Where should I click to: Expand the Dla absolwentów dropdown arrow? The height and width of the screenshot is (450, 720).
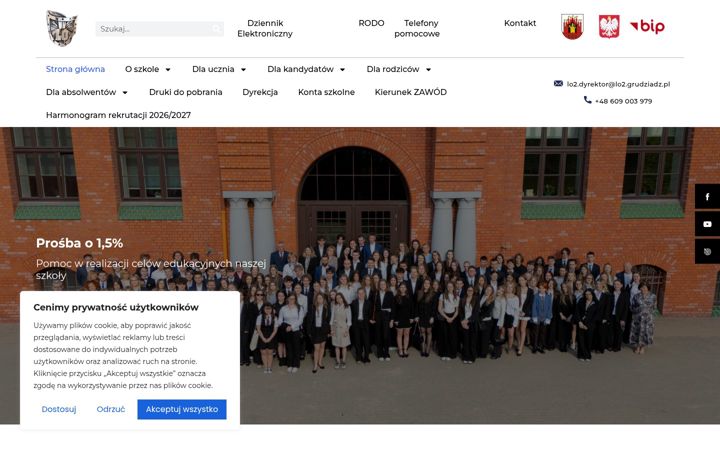(x=125, y=92)
